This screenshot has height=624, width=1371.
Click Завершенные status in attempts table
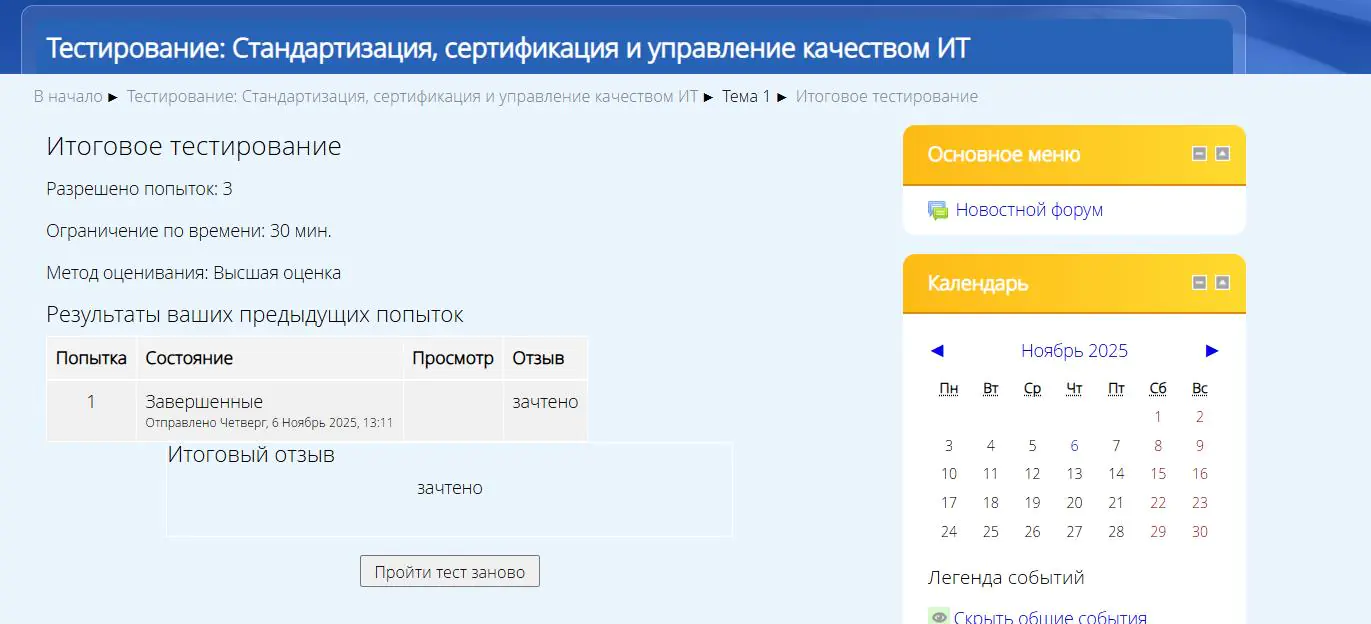(204, 402)
